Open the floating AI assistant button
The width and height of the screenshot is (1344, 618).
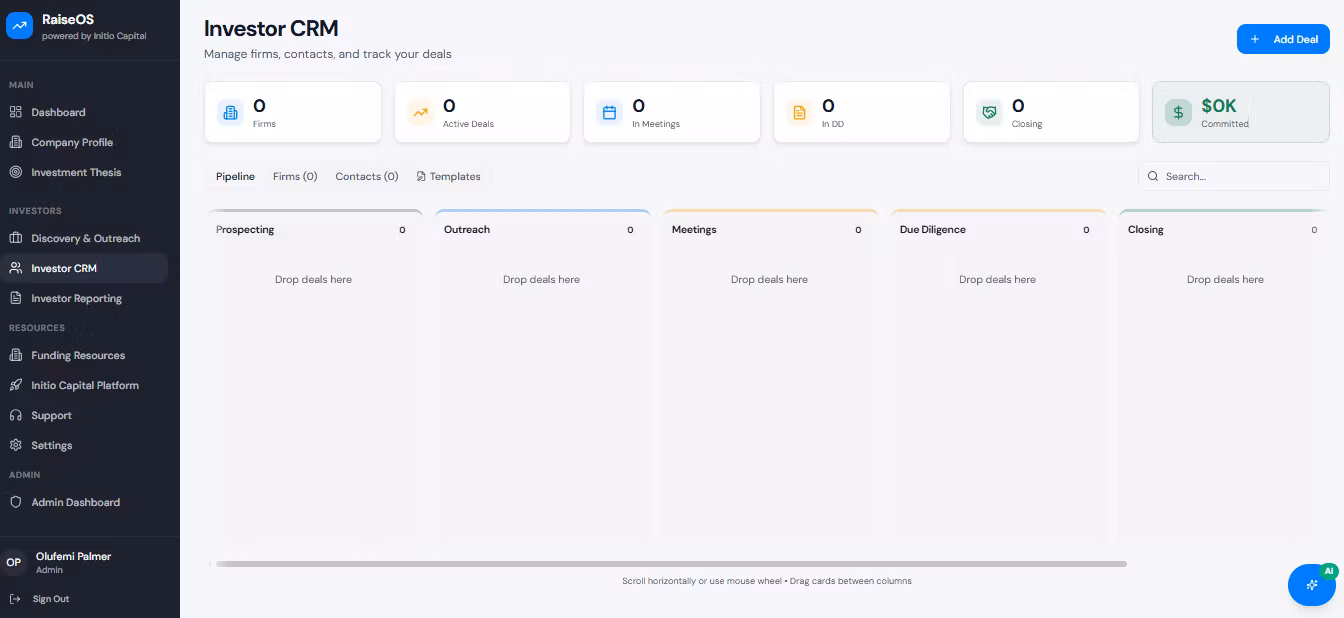tap(1312, 585)
